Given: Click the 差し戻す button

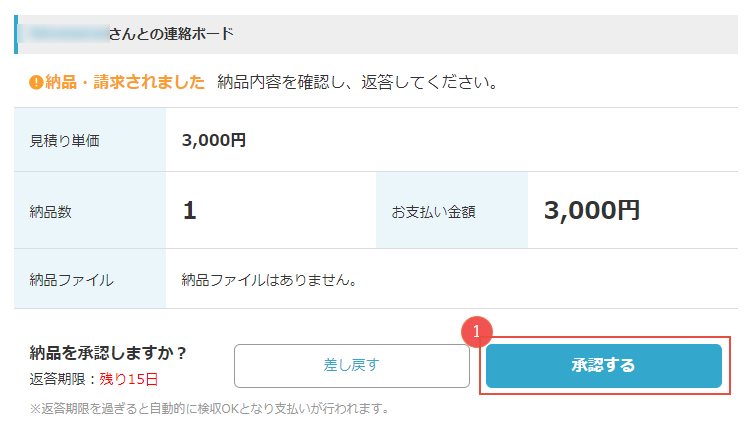Looking at the screenshot, I should 352,366.
